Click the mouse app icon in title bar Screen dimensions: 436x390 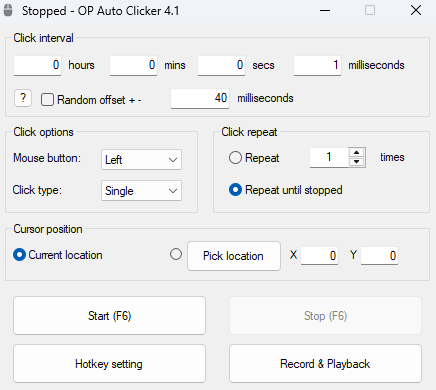tap(8, 10)
